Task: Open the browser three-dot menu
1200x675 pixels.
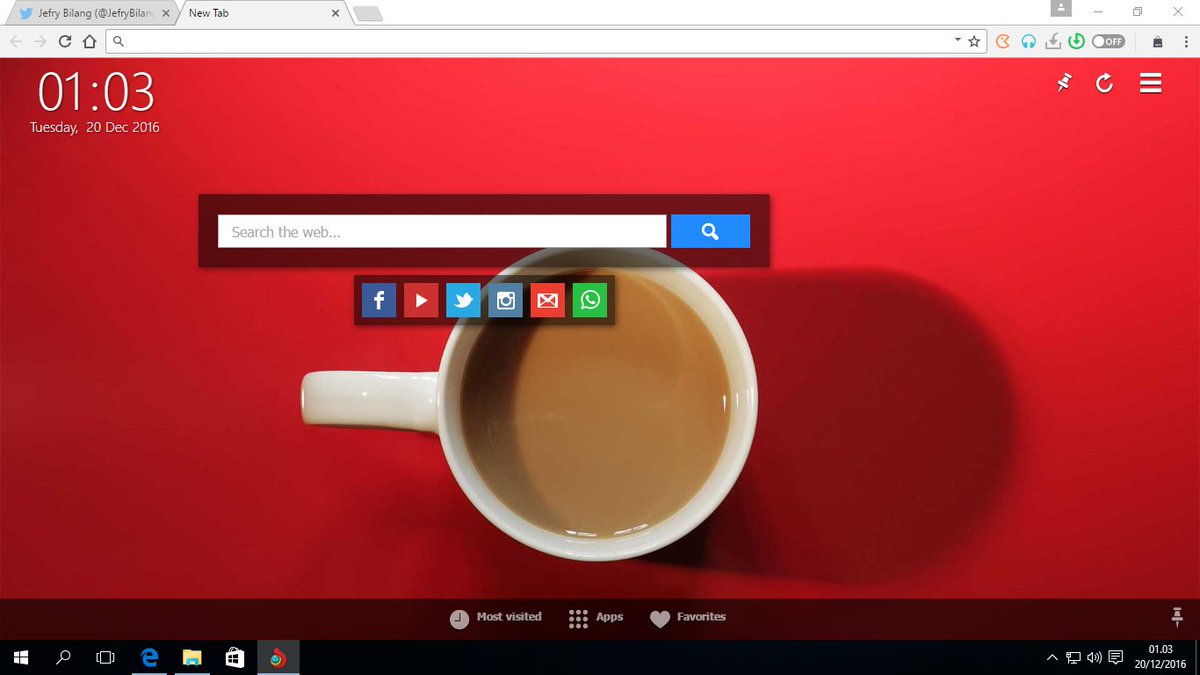Action: [1185, 41]
